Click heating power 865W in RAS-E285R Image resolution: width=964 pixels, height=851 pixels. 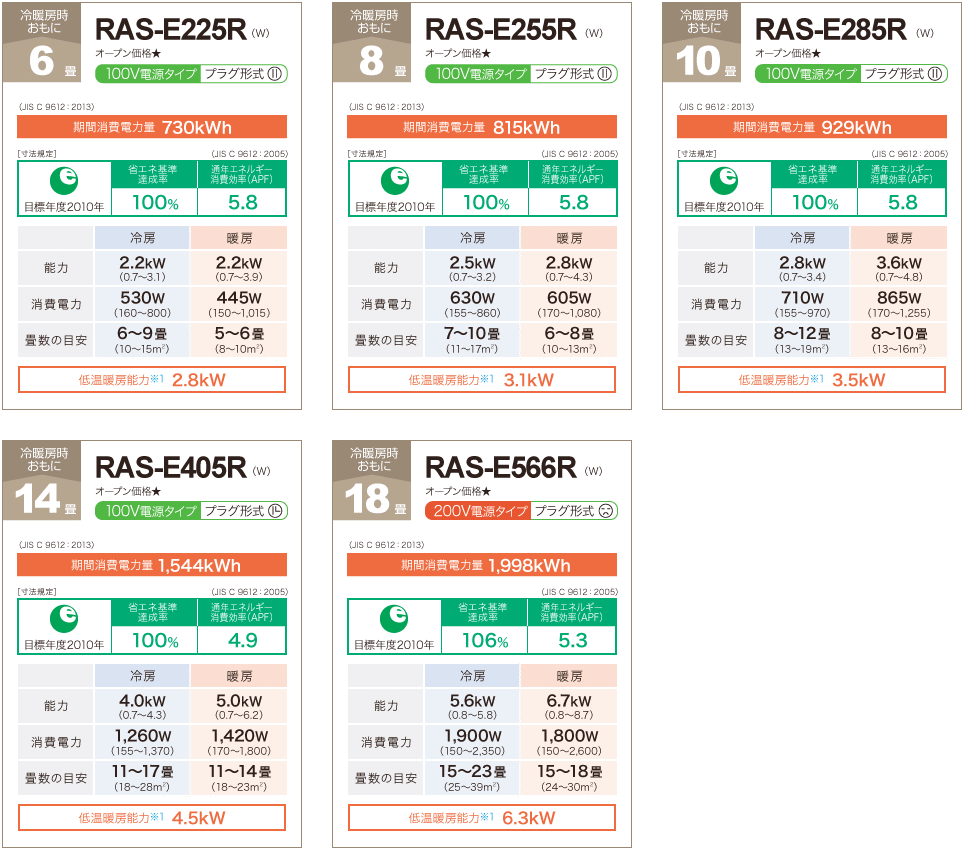pyautogui.click(x=899, y=298)
